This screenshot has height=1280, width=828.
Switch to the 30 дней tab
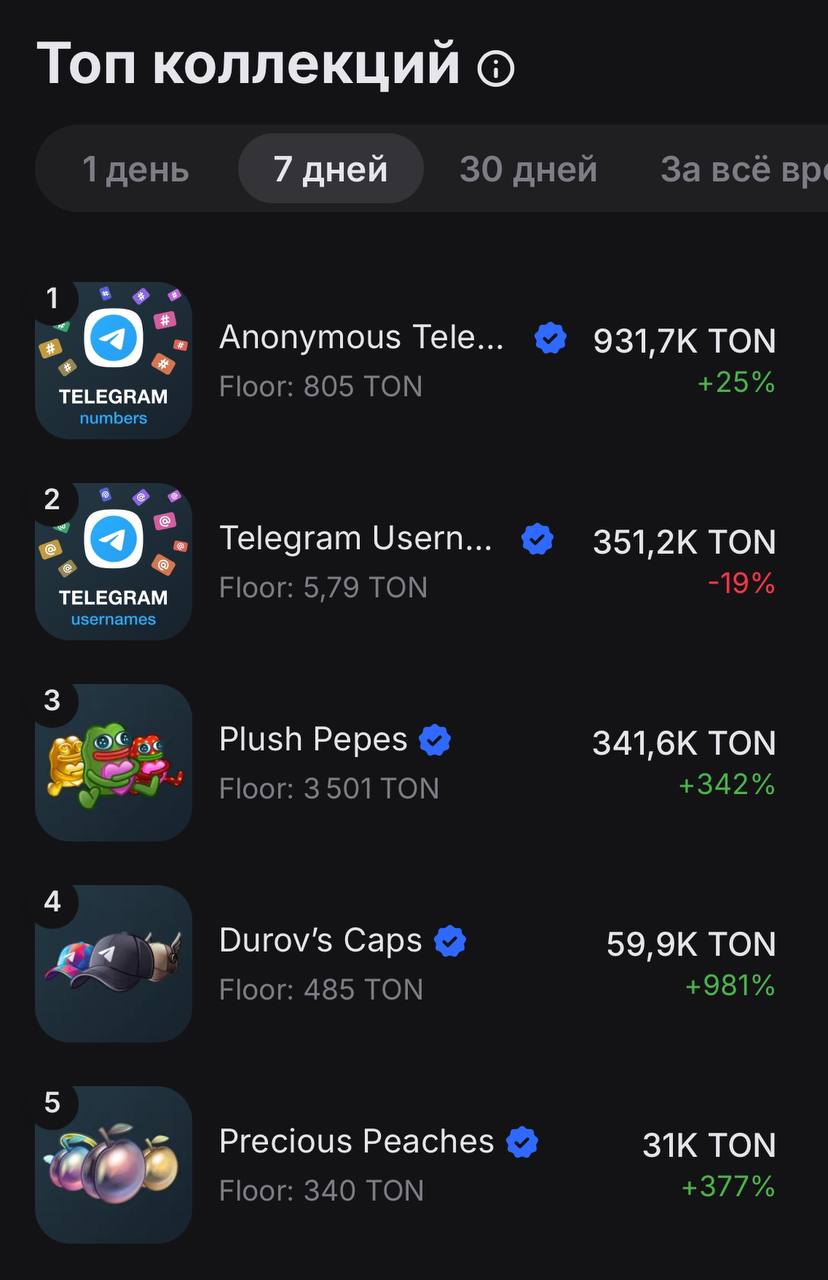528,169
